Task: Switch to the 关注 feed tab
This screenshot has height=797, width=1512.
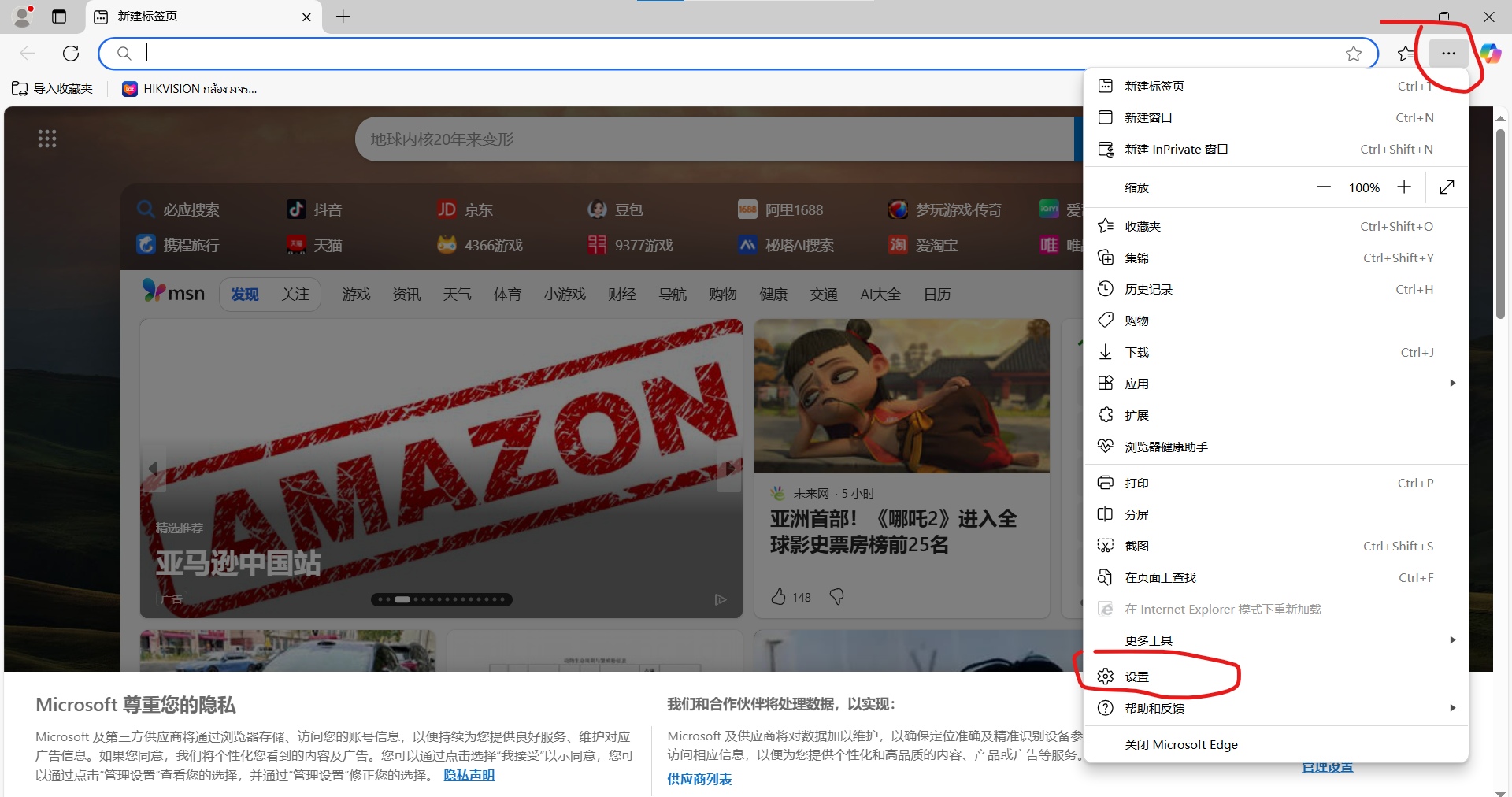Action: 295,295
